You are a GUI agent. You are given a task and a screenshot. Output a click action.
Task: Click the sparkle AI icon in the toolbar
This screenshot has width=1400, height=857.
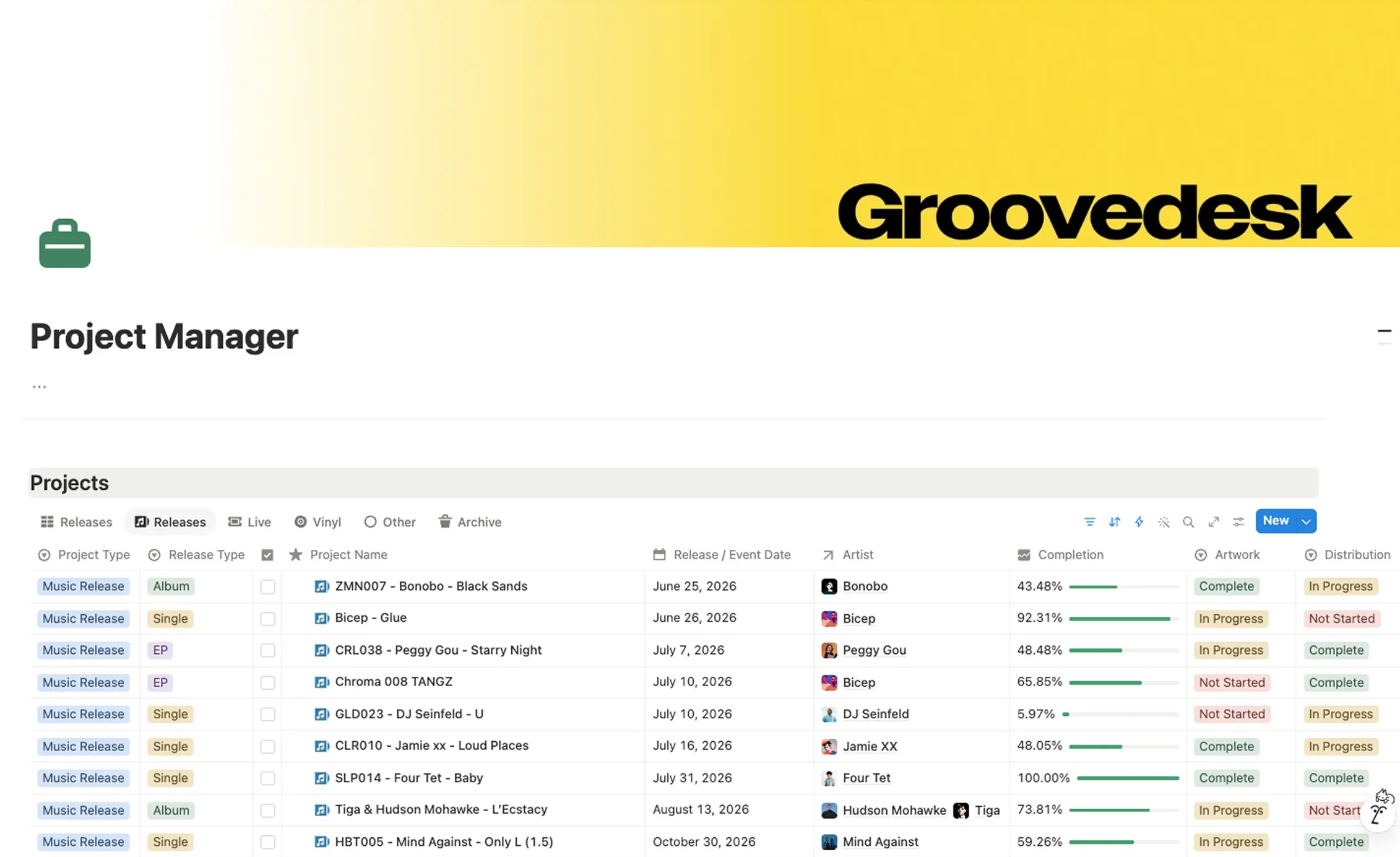point(1164,522)
